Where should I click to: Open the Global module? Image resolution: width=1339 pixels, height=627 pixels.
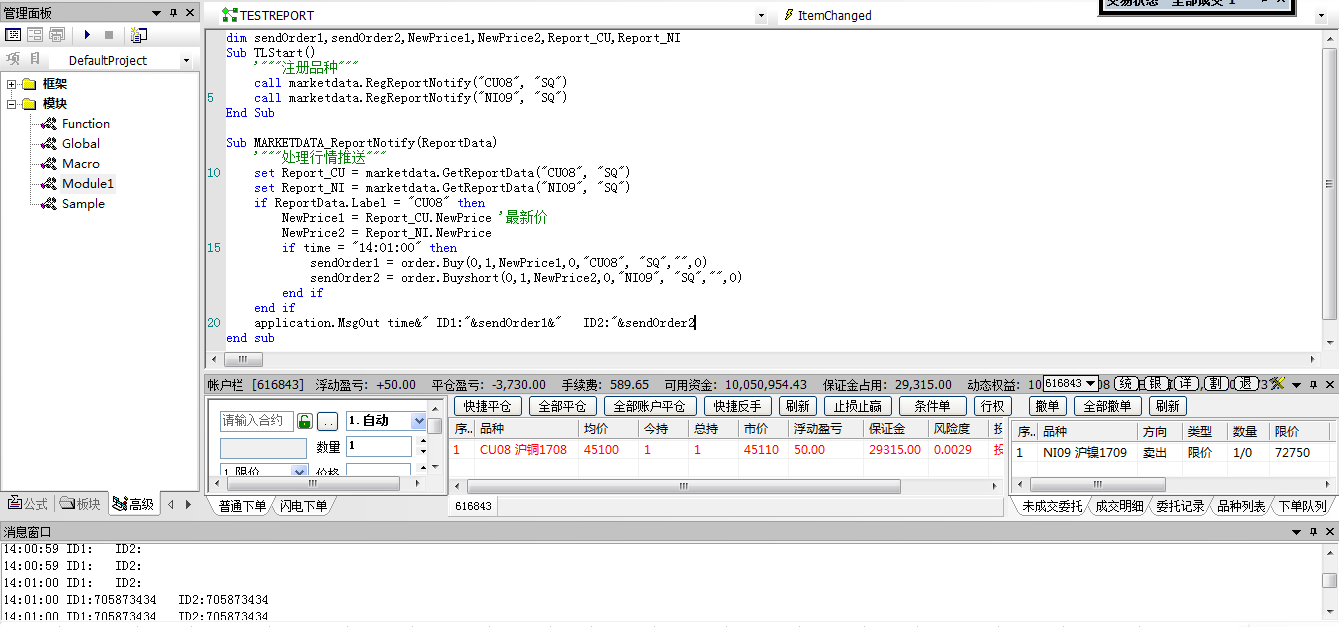[81, 144]
